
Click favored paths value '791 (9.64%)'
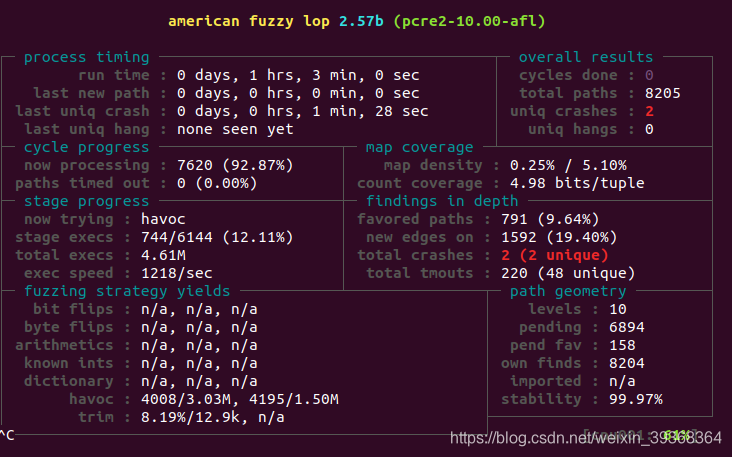(550, 219)
